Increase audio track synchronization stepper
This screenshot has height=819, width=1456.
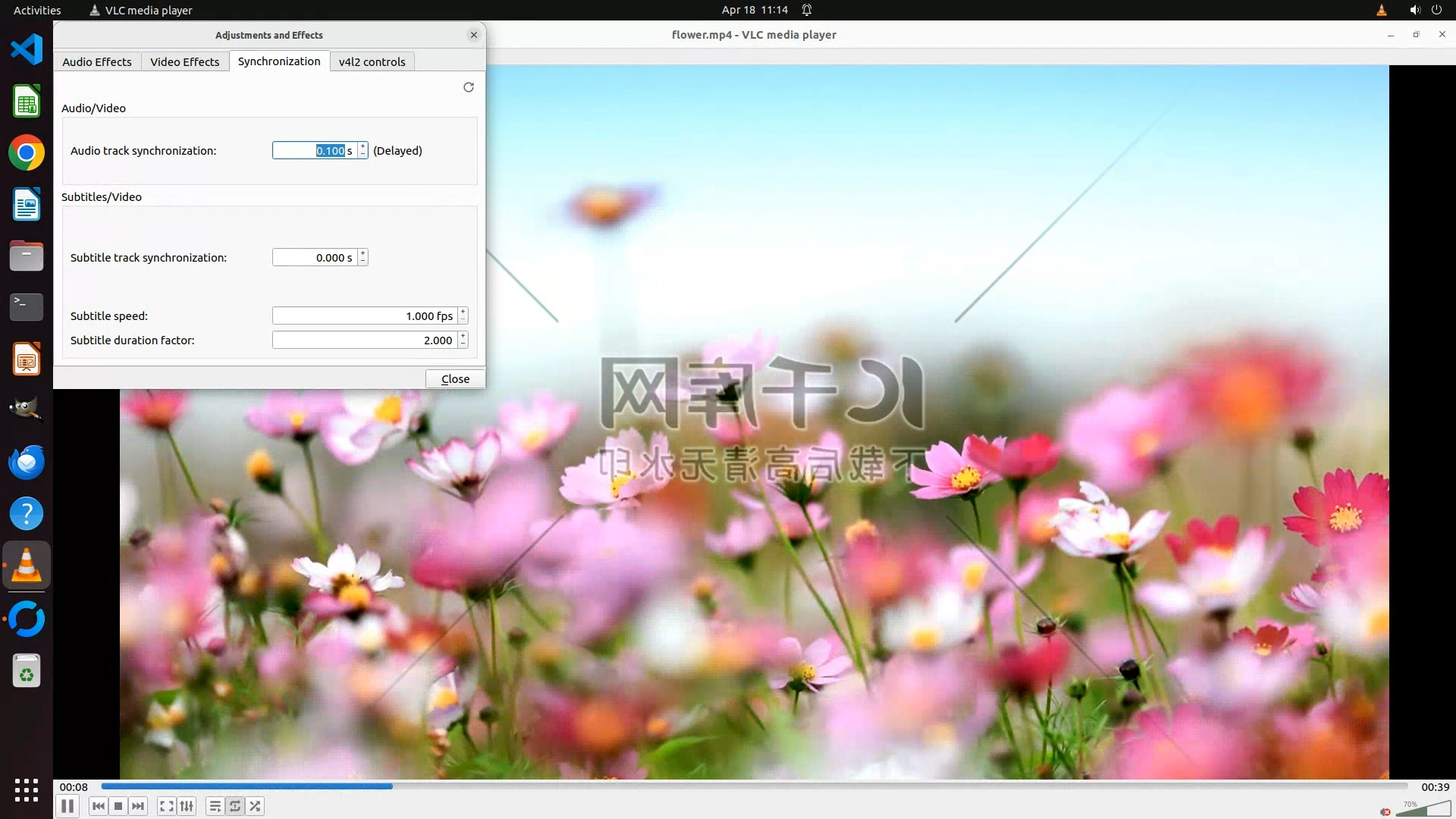[x=363, y=146]
